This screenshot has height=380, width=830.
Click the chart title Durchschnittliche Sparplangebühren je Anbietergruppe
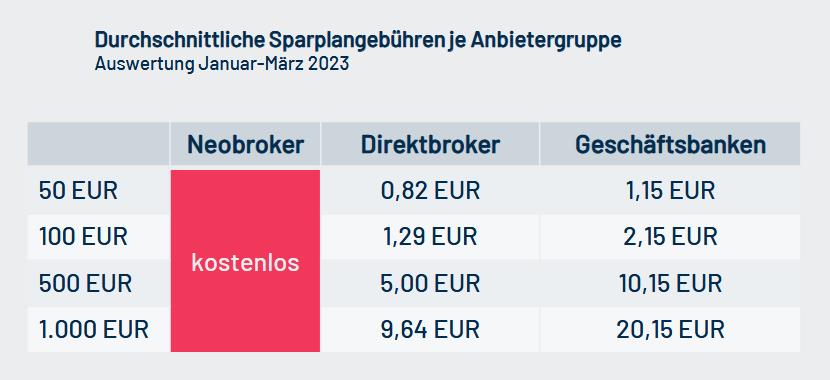358,41
